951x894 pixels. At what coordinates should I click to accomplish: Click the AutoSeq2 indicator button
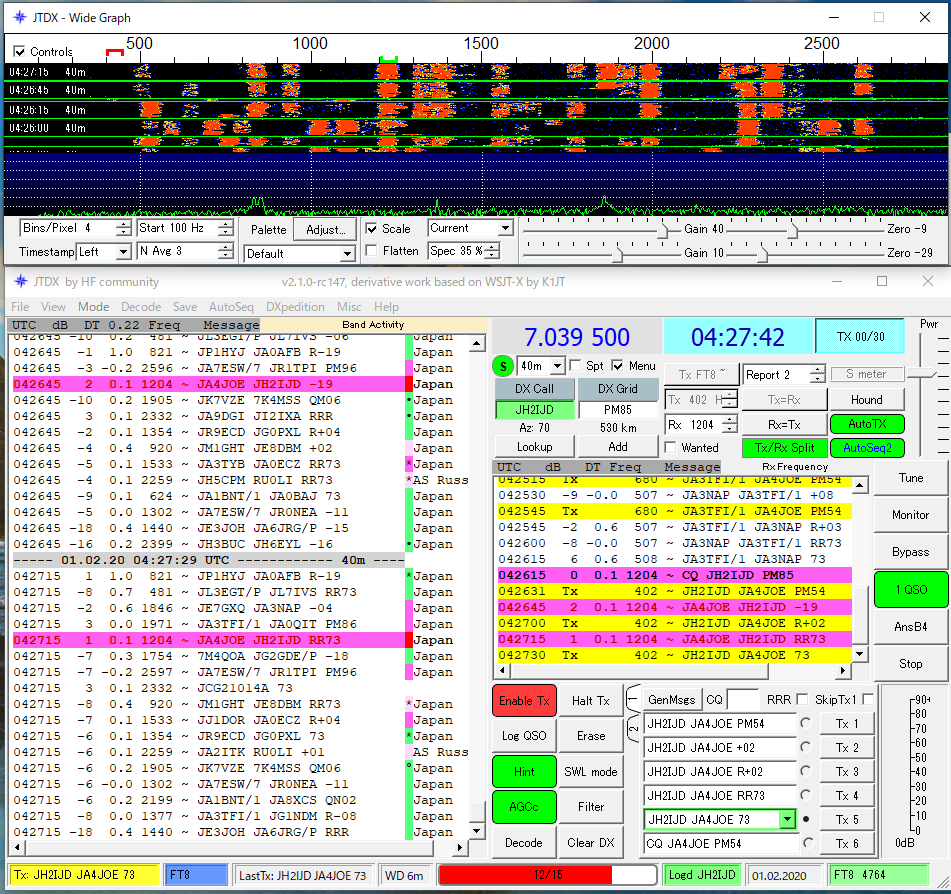tap(866, 448)
